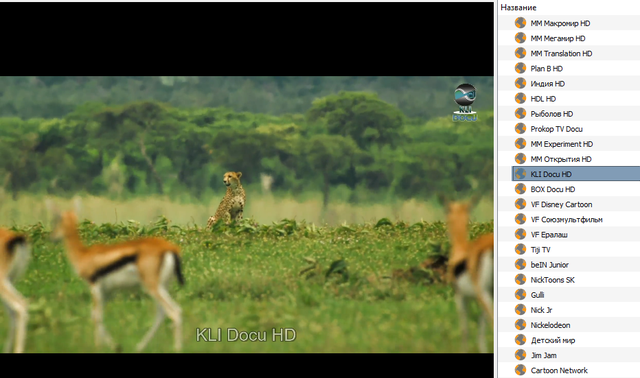Click the icon beside Gulli
This screenshot has height=378, width=640.
point(520,295)
